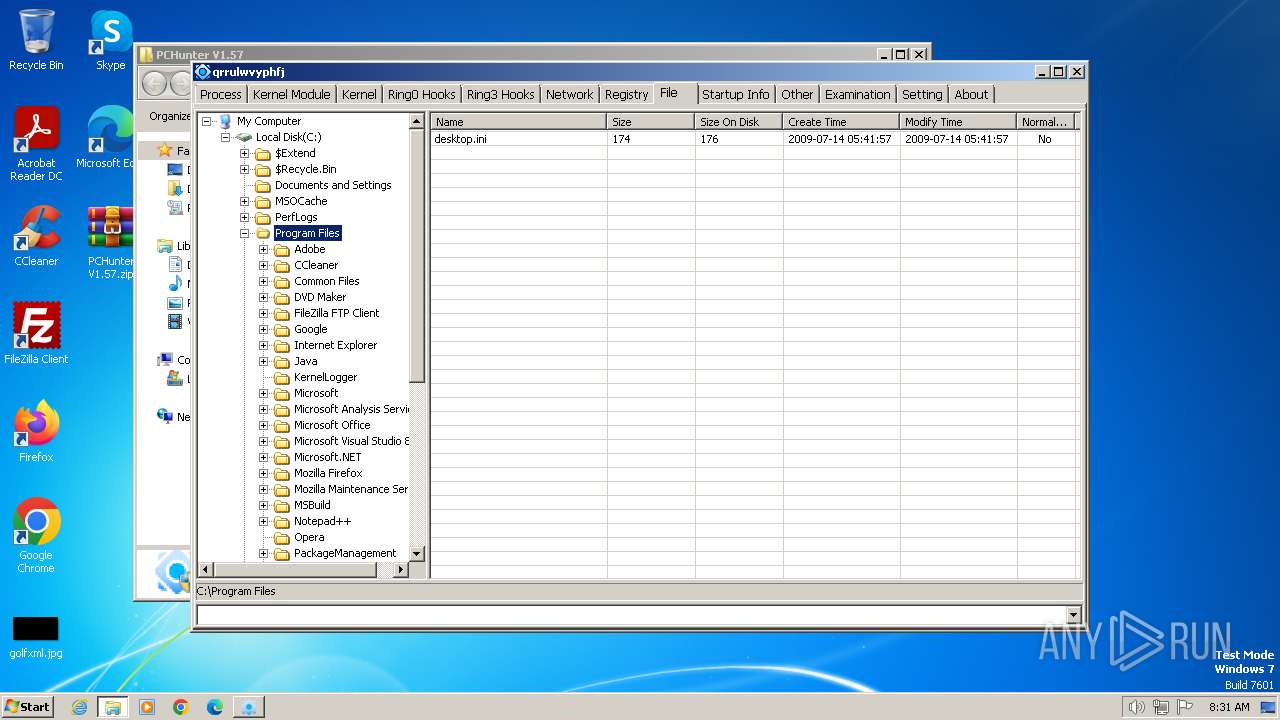
Task: Sort by the Create Time column
Action: [x=842, y=121]
